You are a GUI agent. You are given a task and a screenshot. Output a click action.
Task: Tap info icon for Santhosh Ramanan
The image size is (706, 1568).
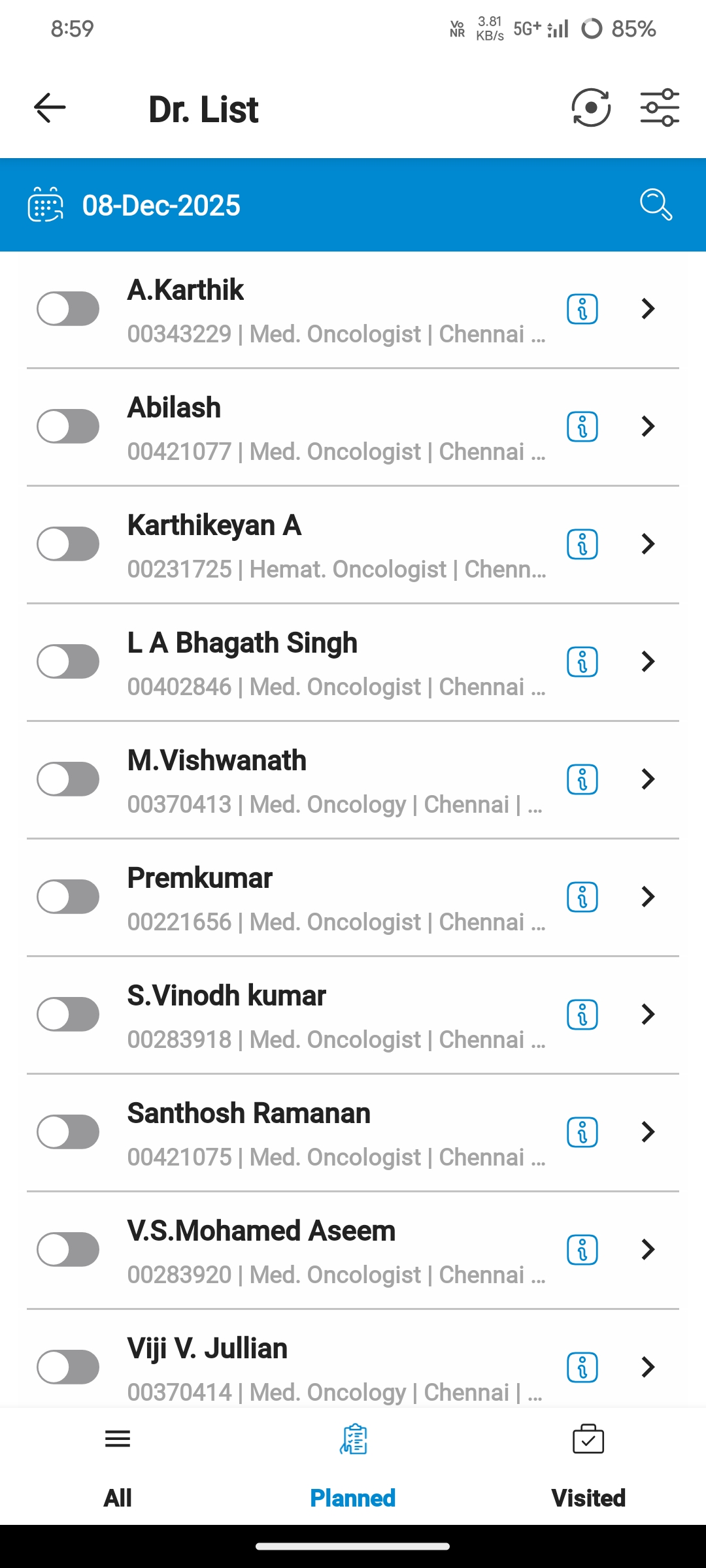tap(582, 1132)
